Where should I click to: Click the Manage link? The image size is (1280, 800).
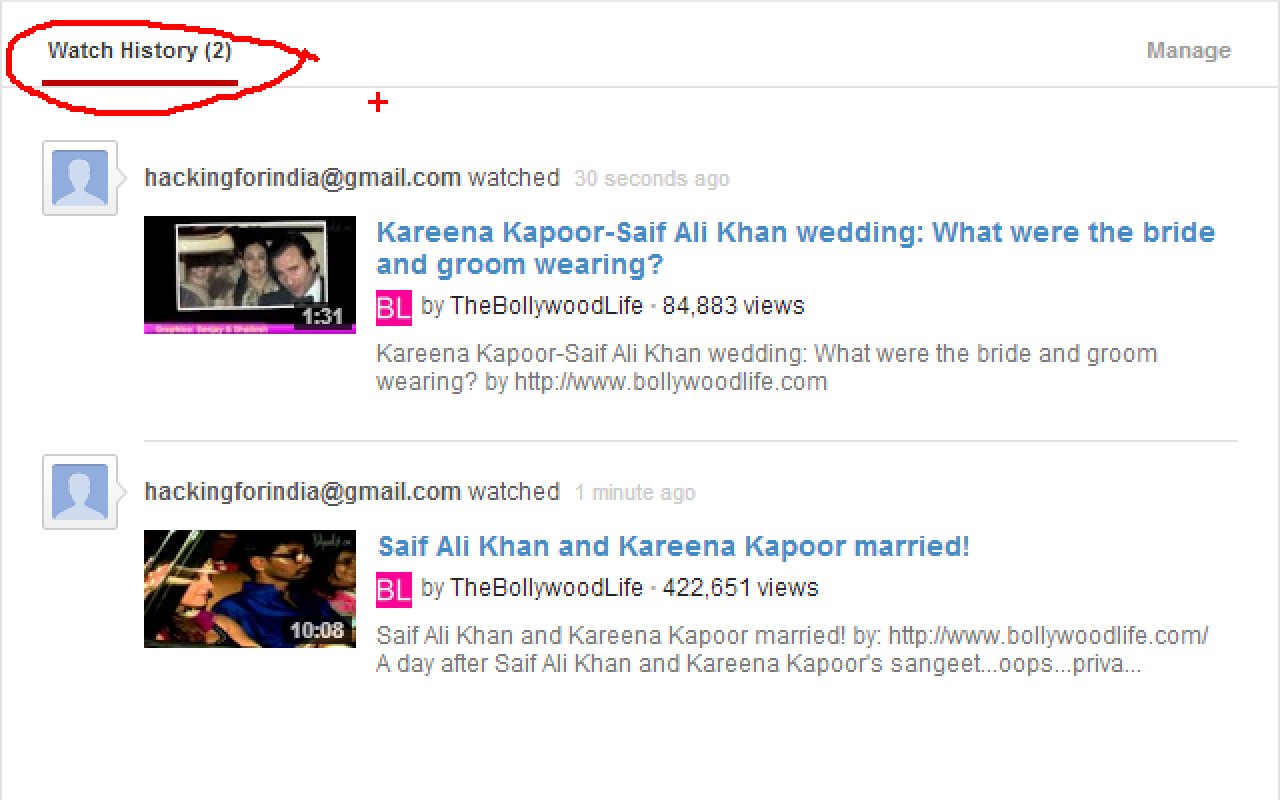[x=1188, y=51]
